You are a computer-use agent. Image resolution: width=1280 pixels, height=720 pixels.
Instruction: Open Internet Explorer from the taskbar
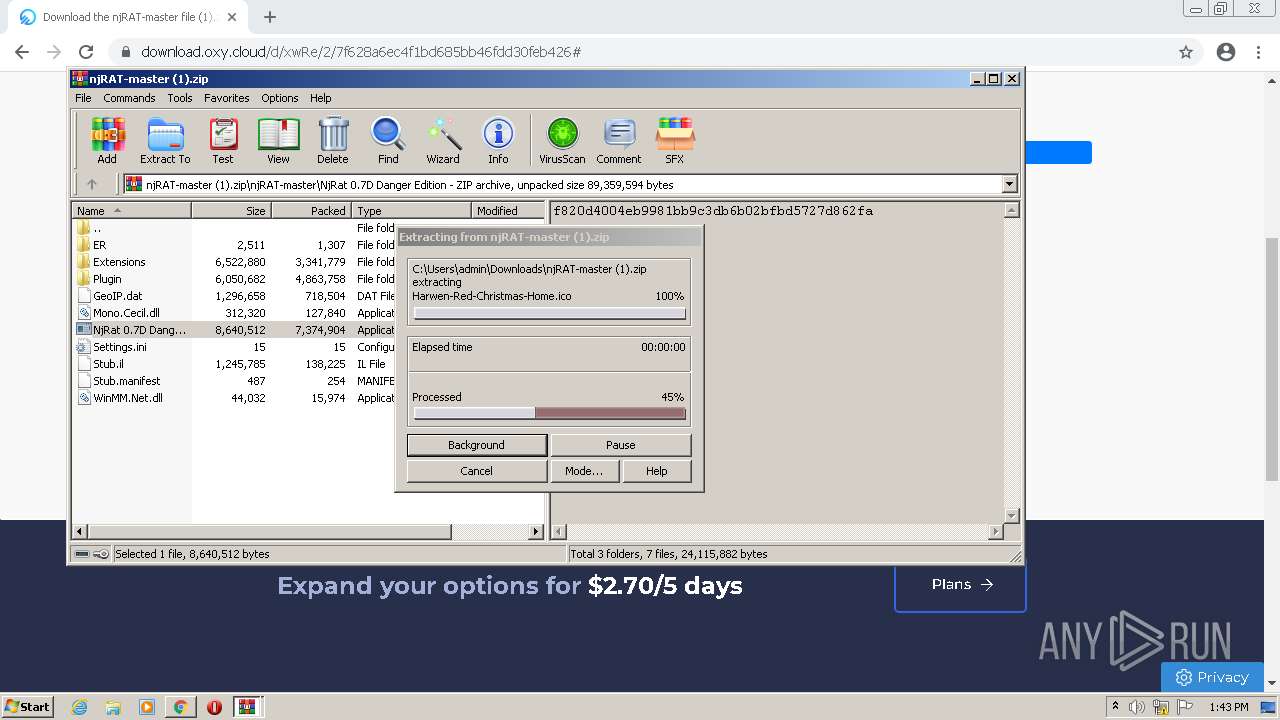pos(79,707)
